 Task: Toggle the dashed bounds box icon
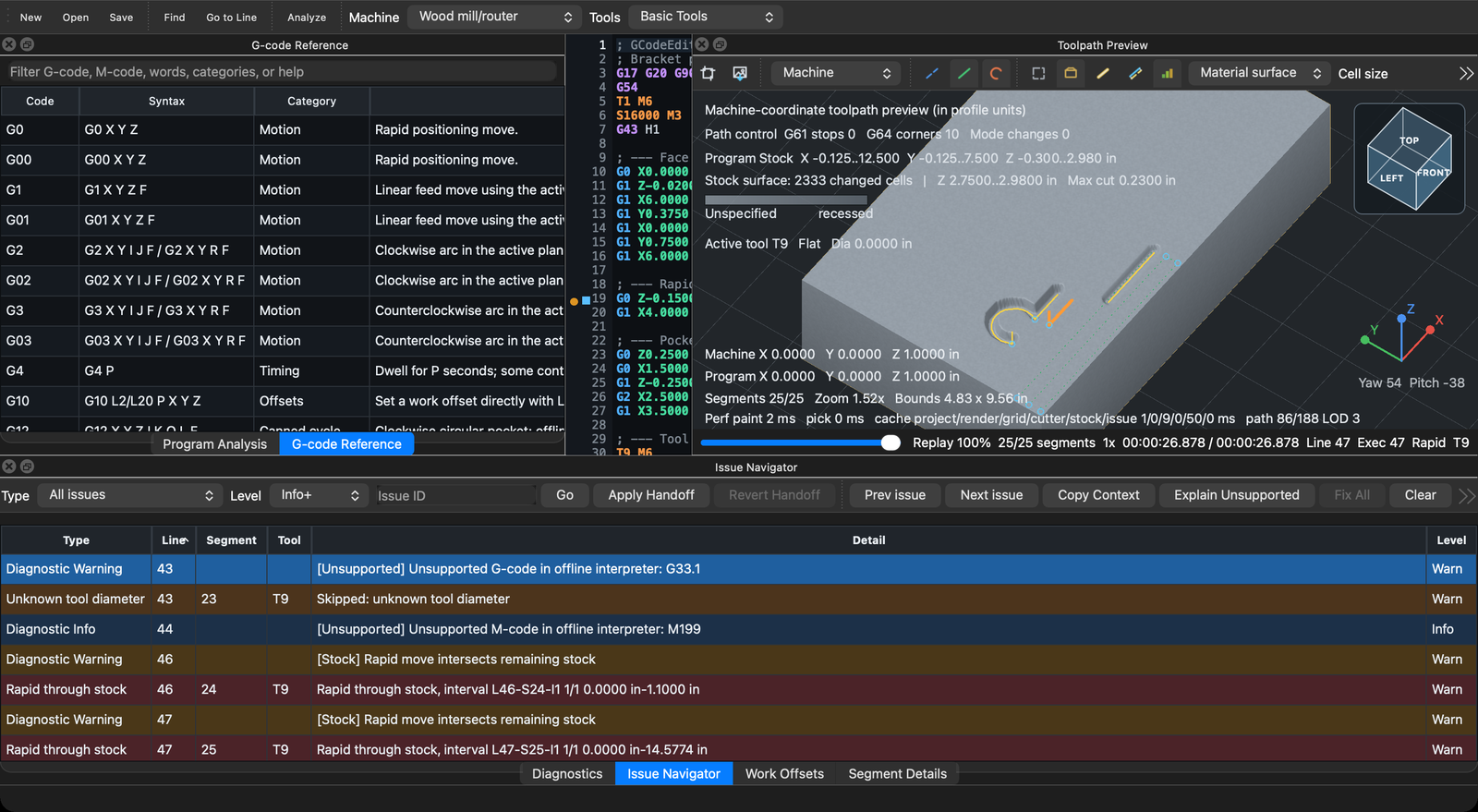point(1038,73)
